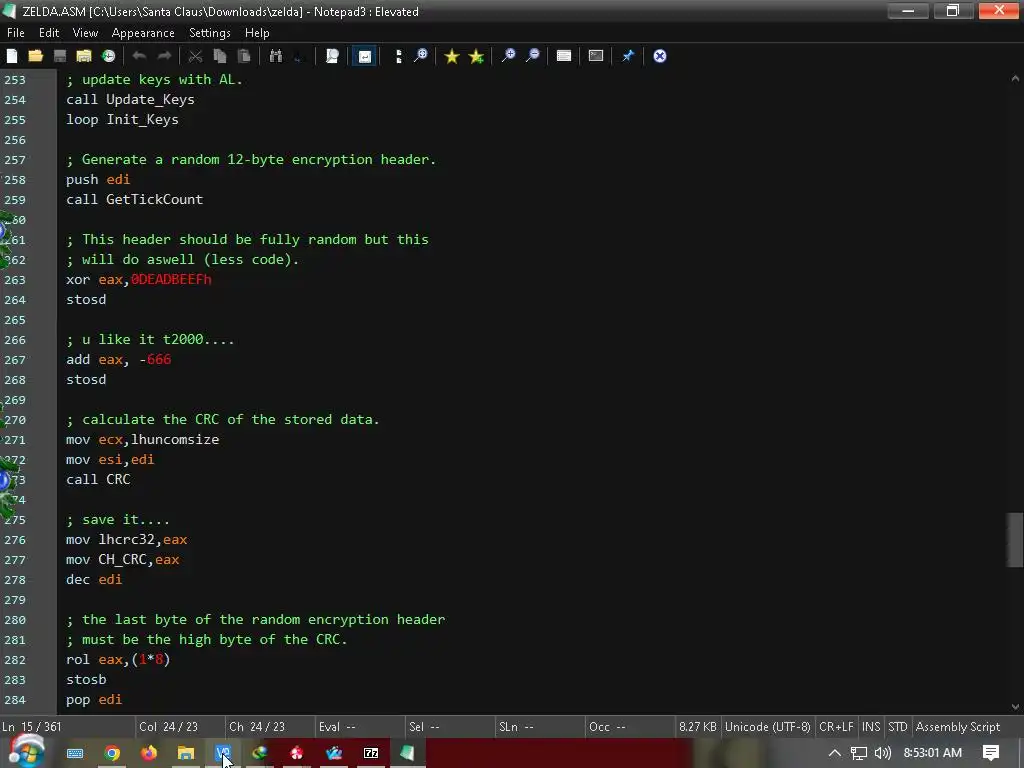Image resolution: width=1024 pixels, height=768 pixels.
Task: Paste from the clipboard toolbar icon
Action: point(244,56)
